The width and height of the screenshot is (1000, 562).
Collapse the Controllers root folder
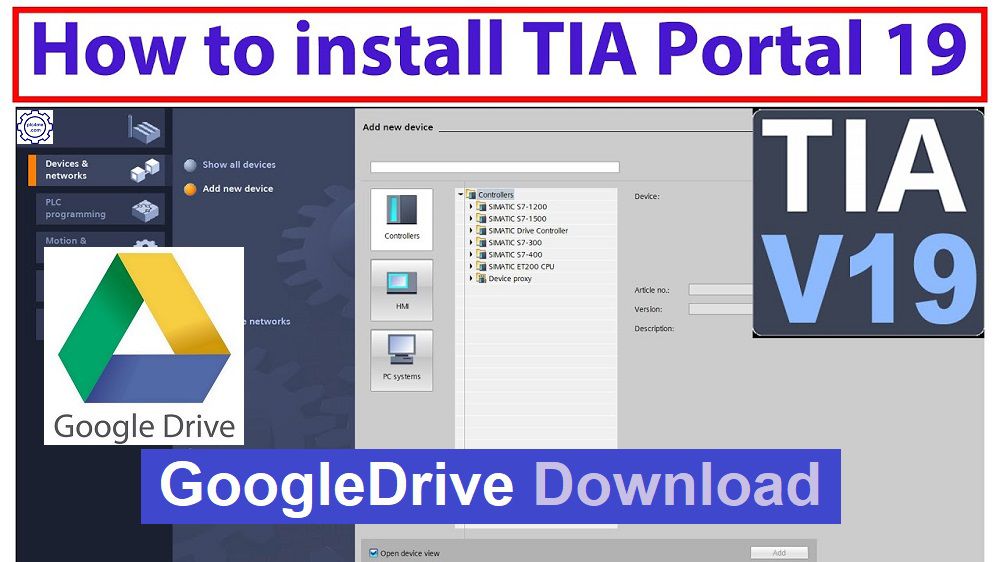coord(460,195)
